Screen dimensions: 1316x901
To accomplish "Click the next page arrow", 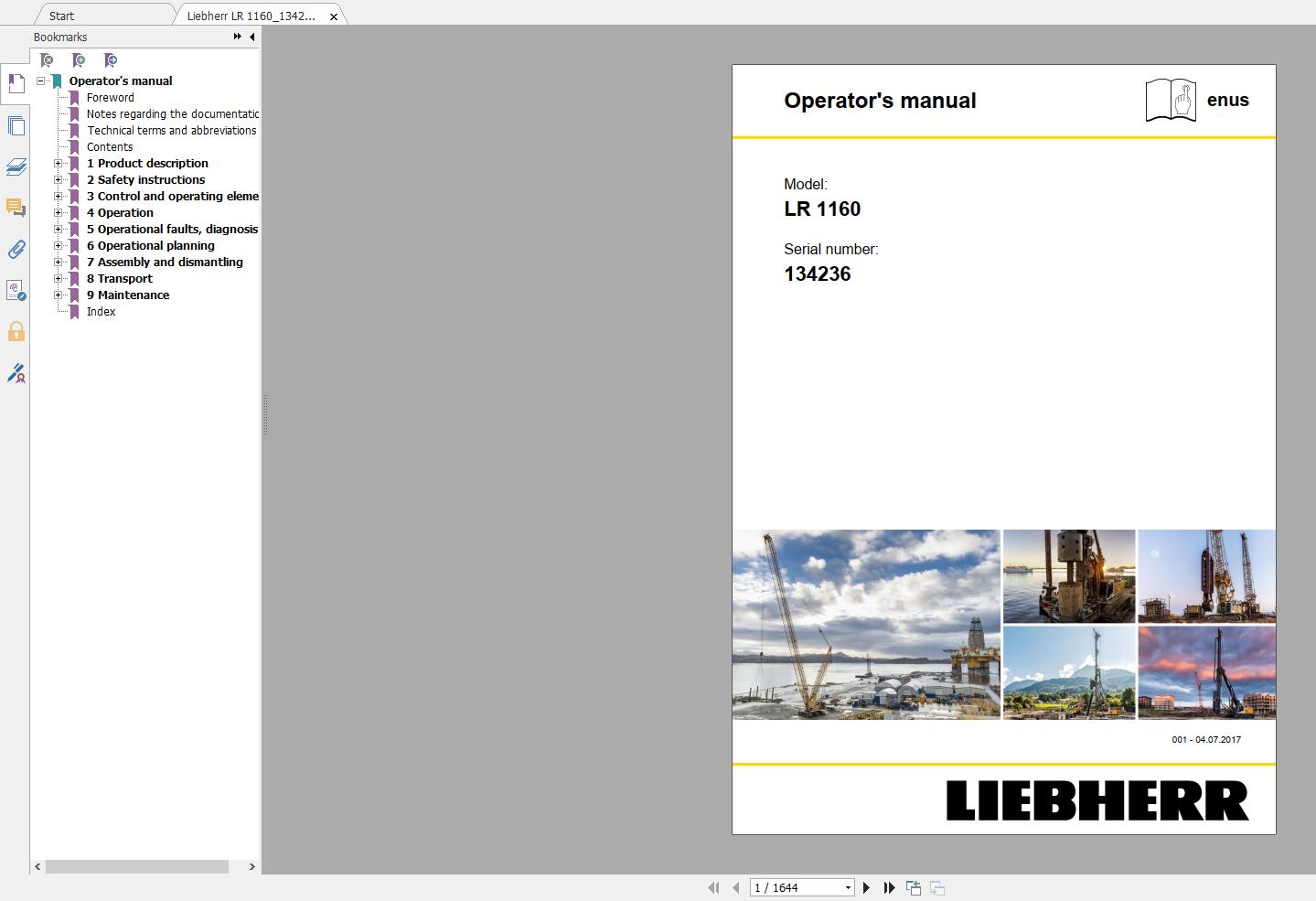I will tap(866, 887).
